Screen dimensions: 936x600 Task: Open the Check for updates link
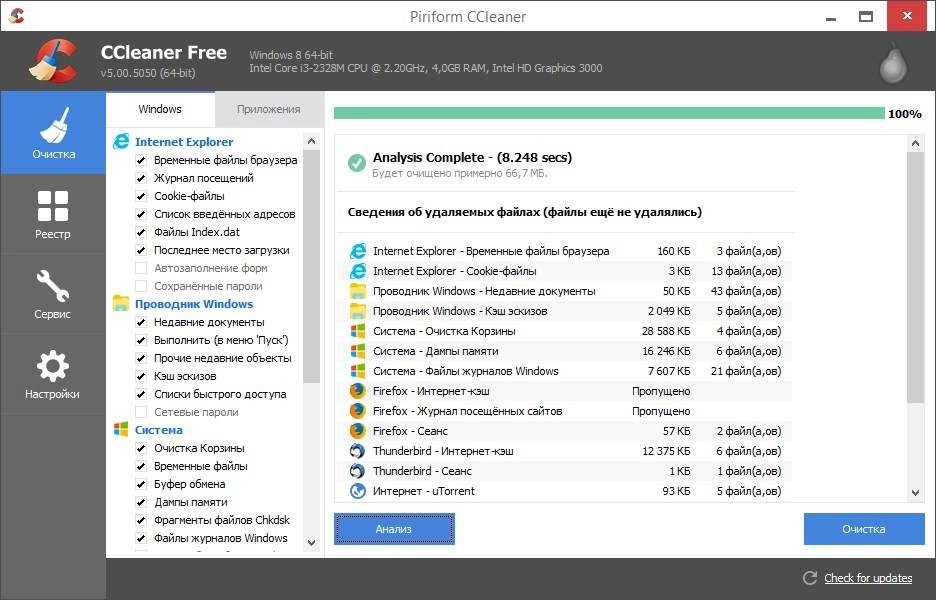tap(868, 578)
